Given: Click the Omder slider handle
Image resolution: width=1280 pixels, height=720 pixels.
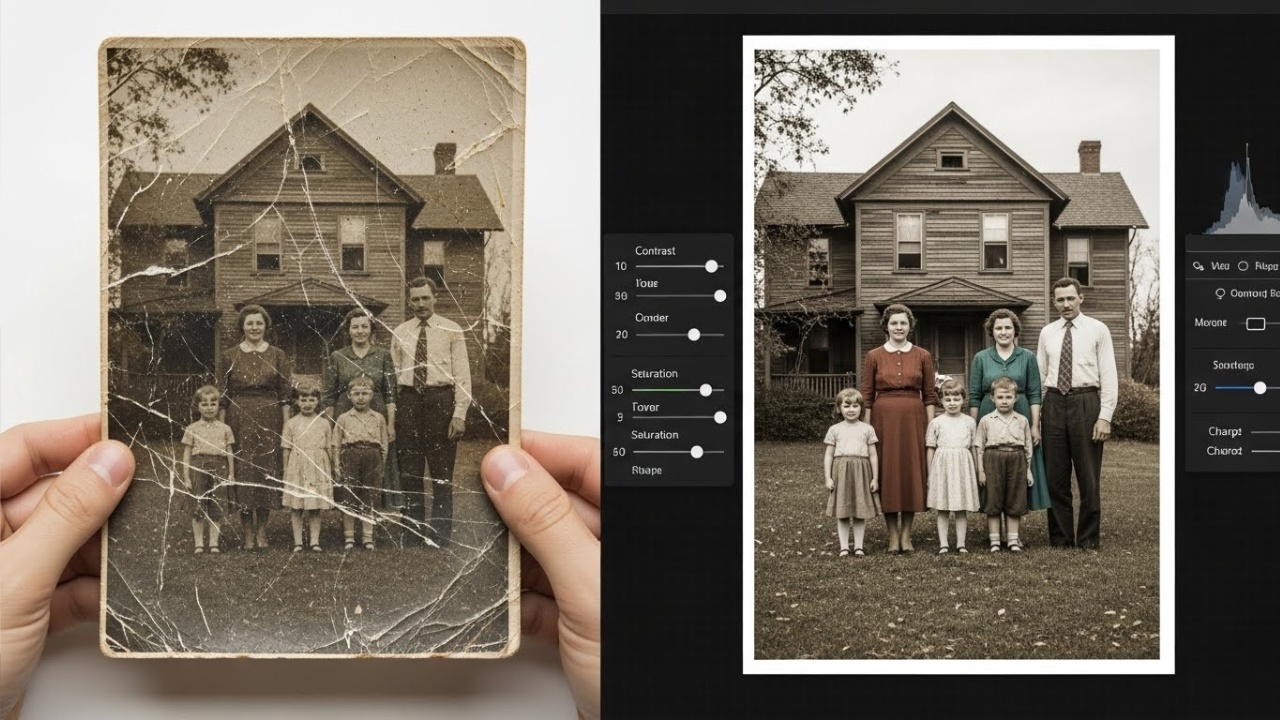Looking at the screenshot, I should (x=693, y=335).
